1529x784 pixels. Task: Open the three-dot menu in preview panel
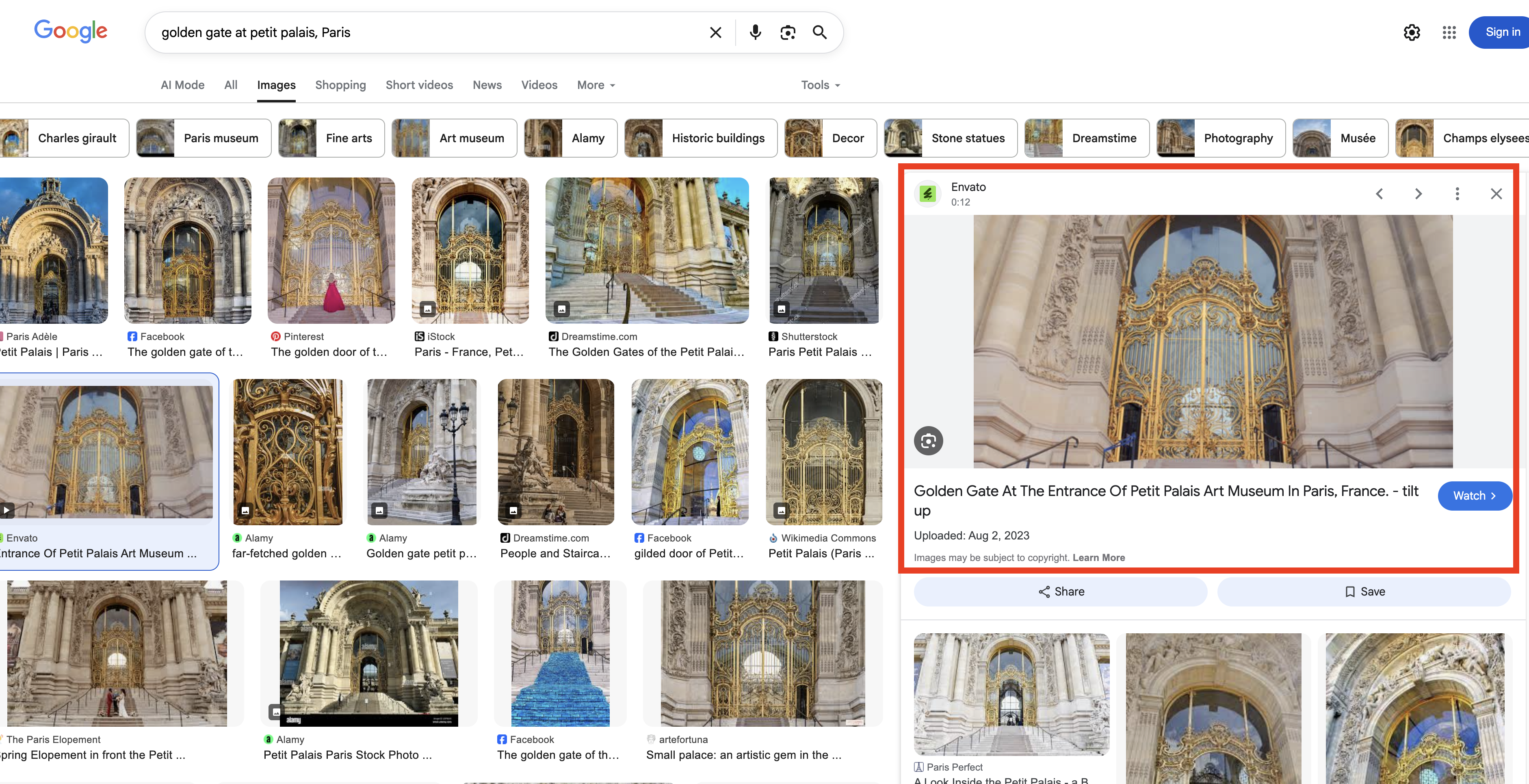[x=1457, y=193]
